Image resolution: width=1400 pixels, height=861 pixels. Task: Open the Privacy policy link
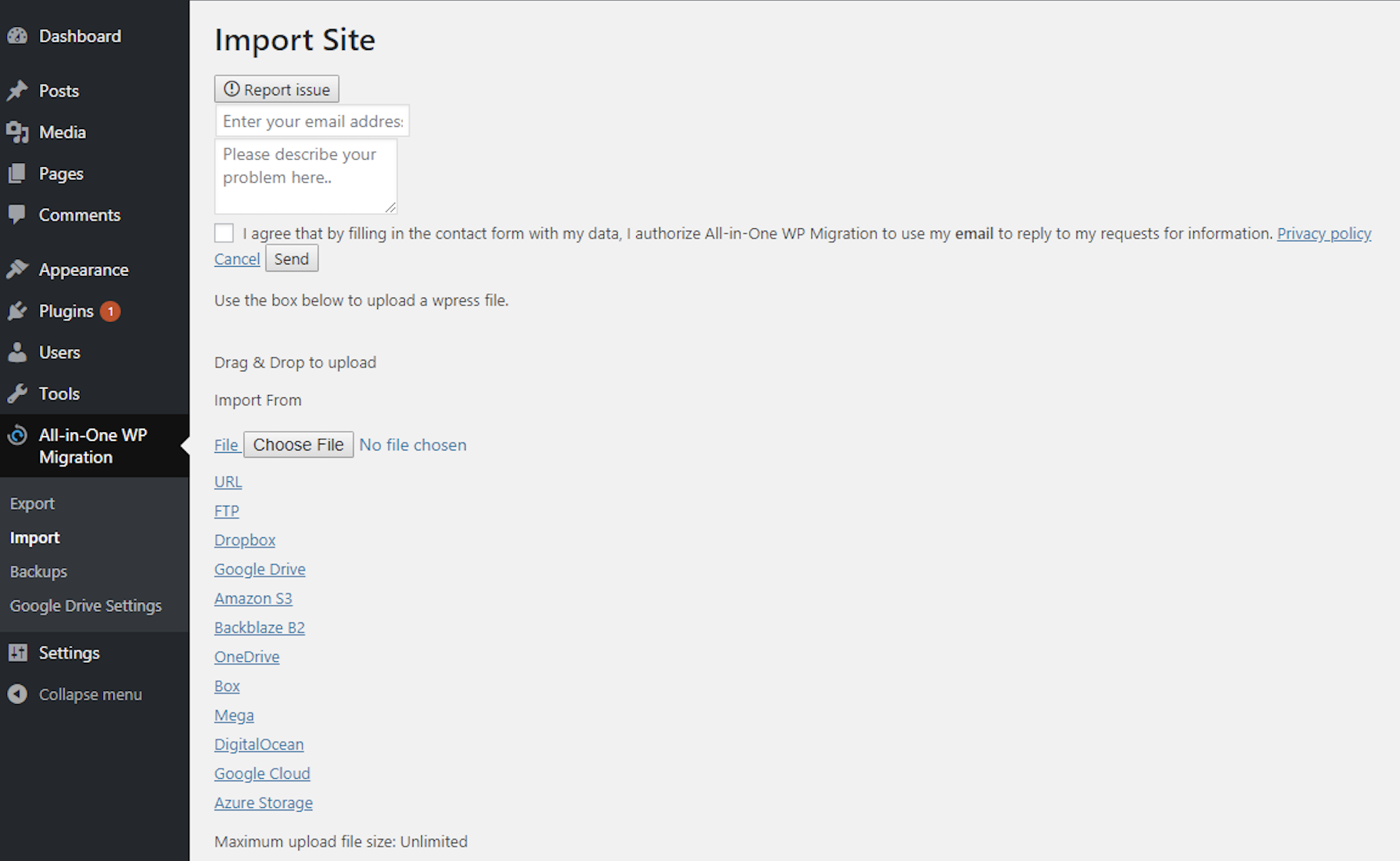tap(1323, 233)
